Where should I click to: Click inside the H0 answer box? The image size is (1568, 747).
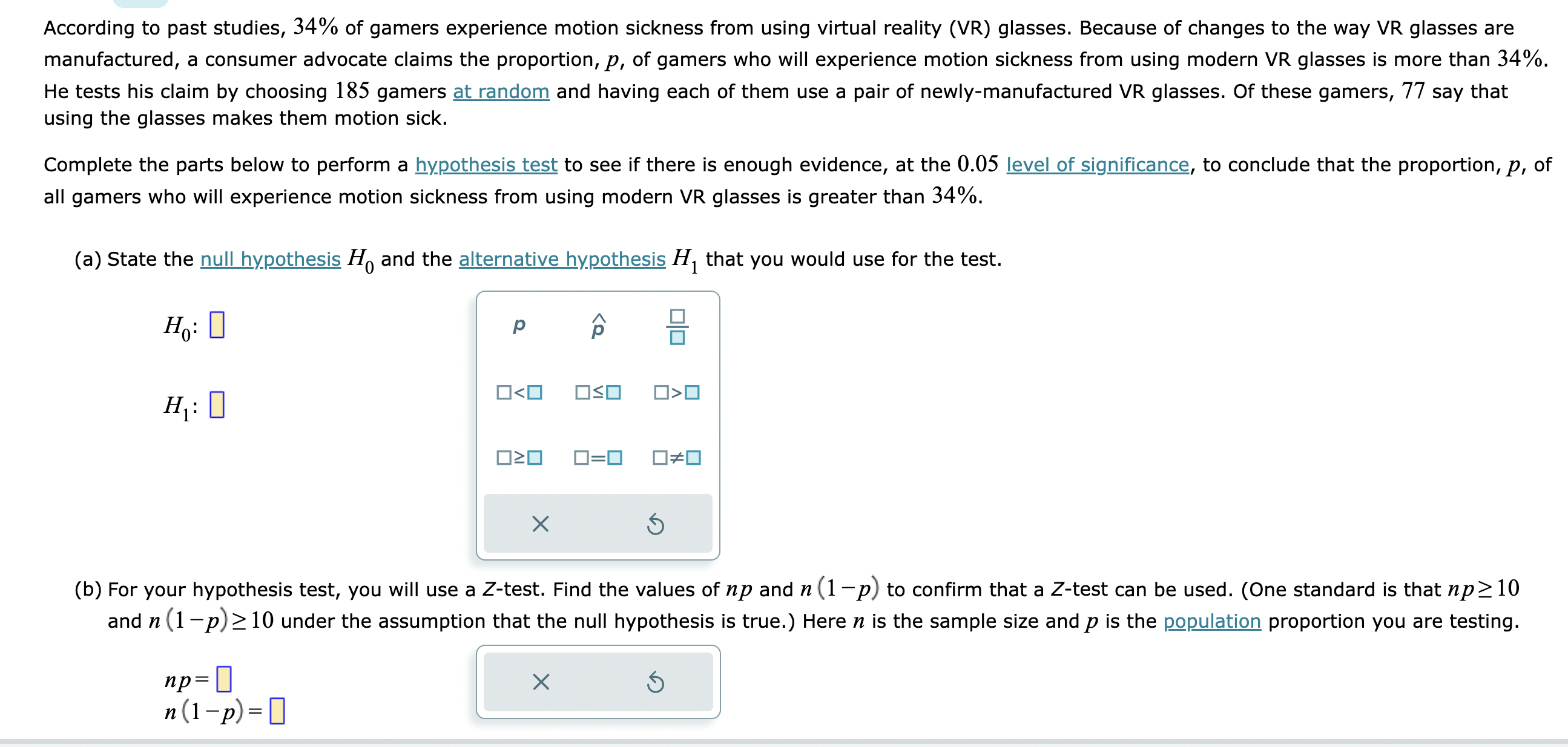[216, 326]
